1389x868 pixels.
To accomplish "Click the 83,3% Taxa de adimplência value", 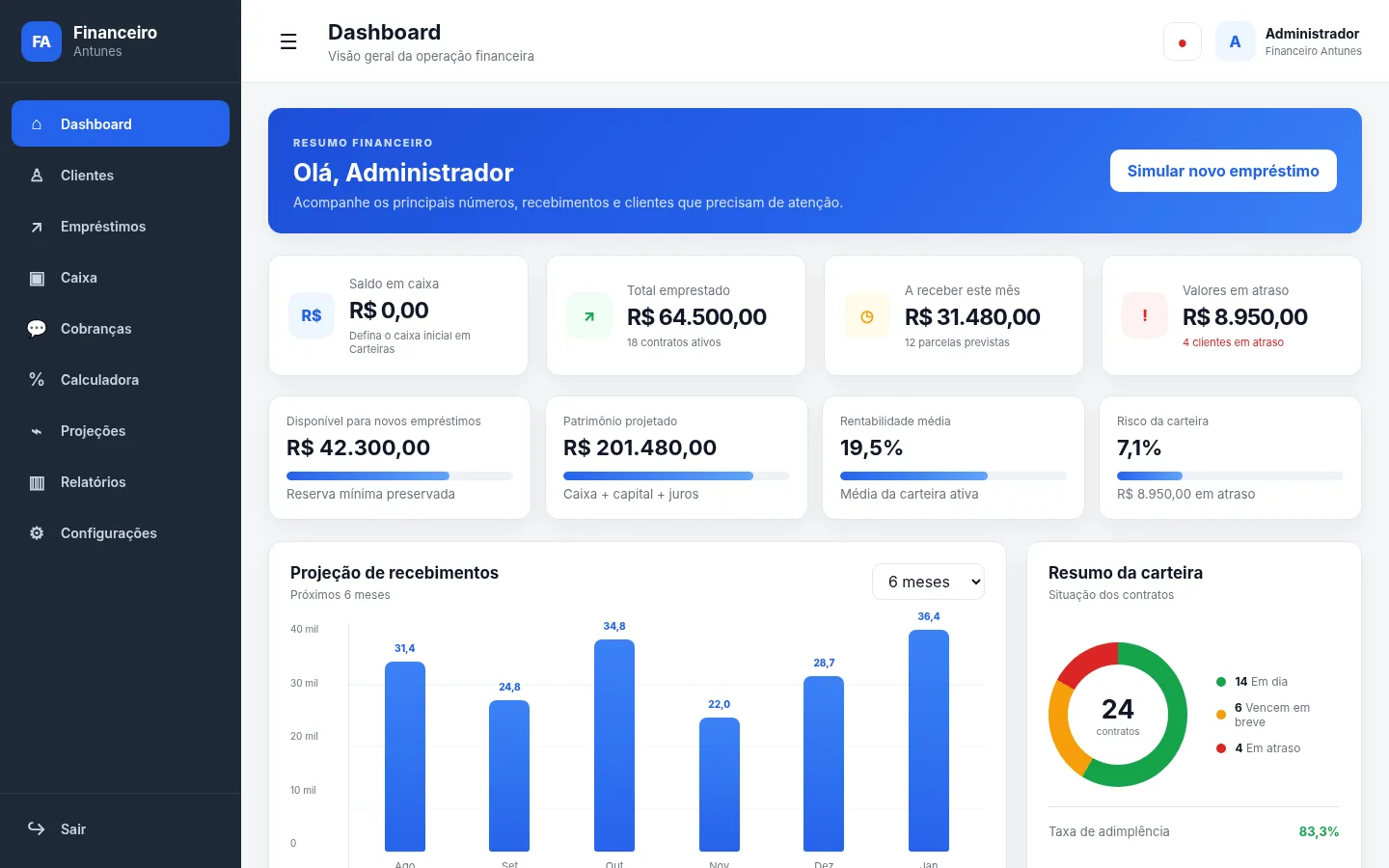I will coord(1319,831).
